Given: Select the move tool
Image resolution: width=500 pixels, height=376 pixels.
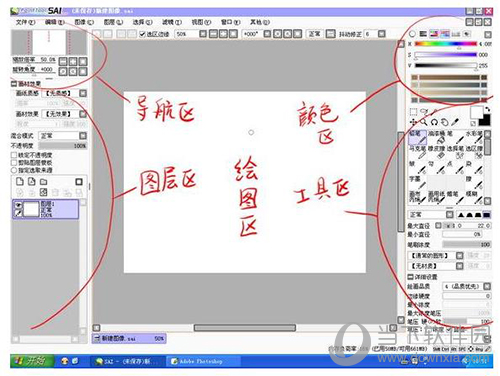Looking at the screenshot, I should click(413, 122).
